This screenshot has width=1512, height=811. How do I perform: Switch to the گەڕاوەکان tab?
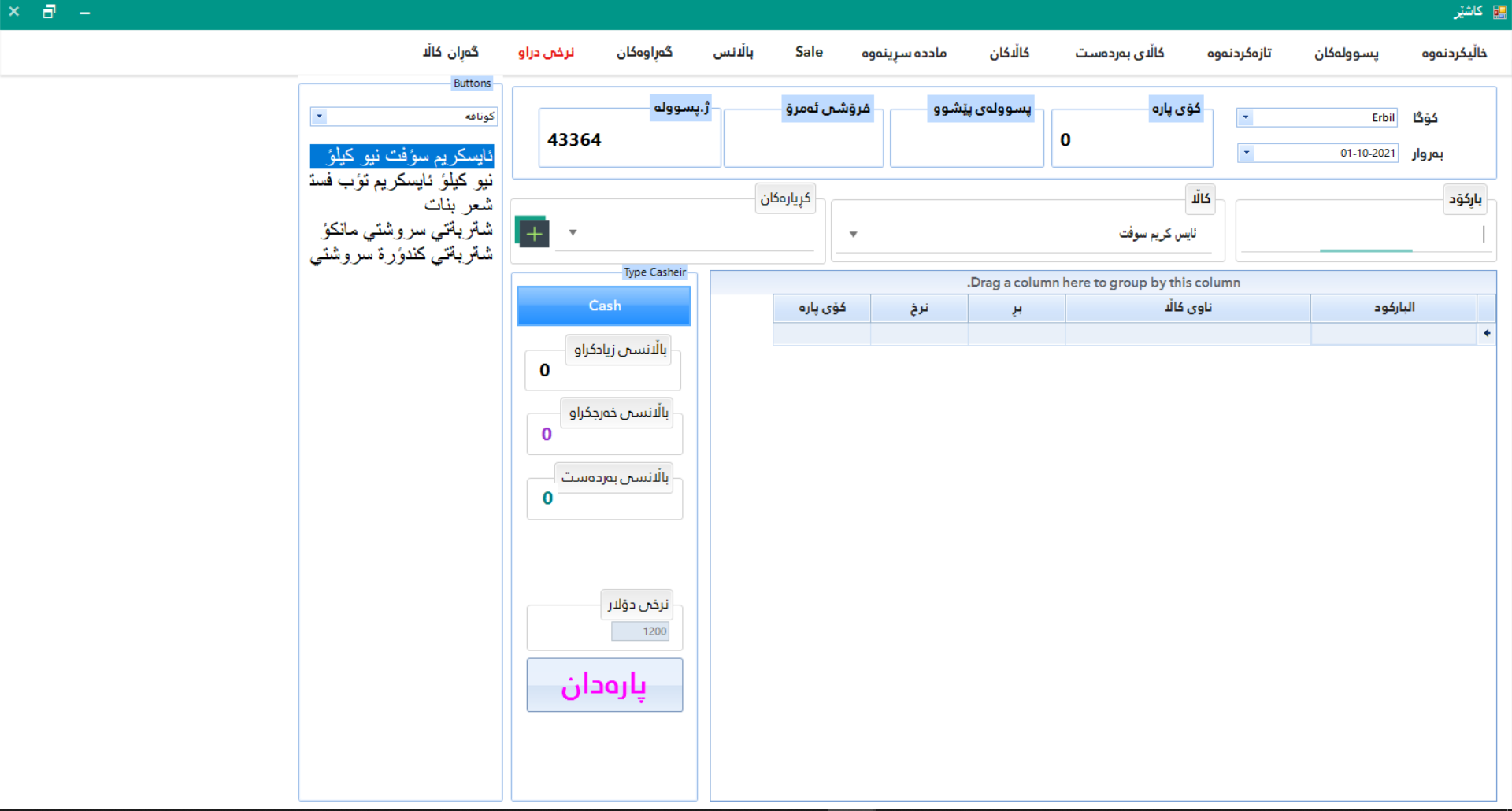[x=644, y=53]
